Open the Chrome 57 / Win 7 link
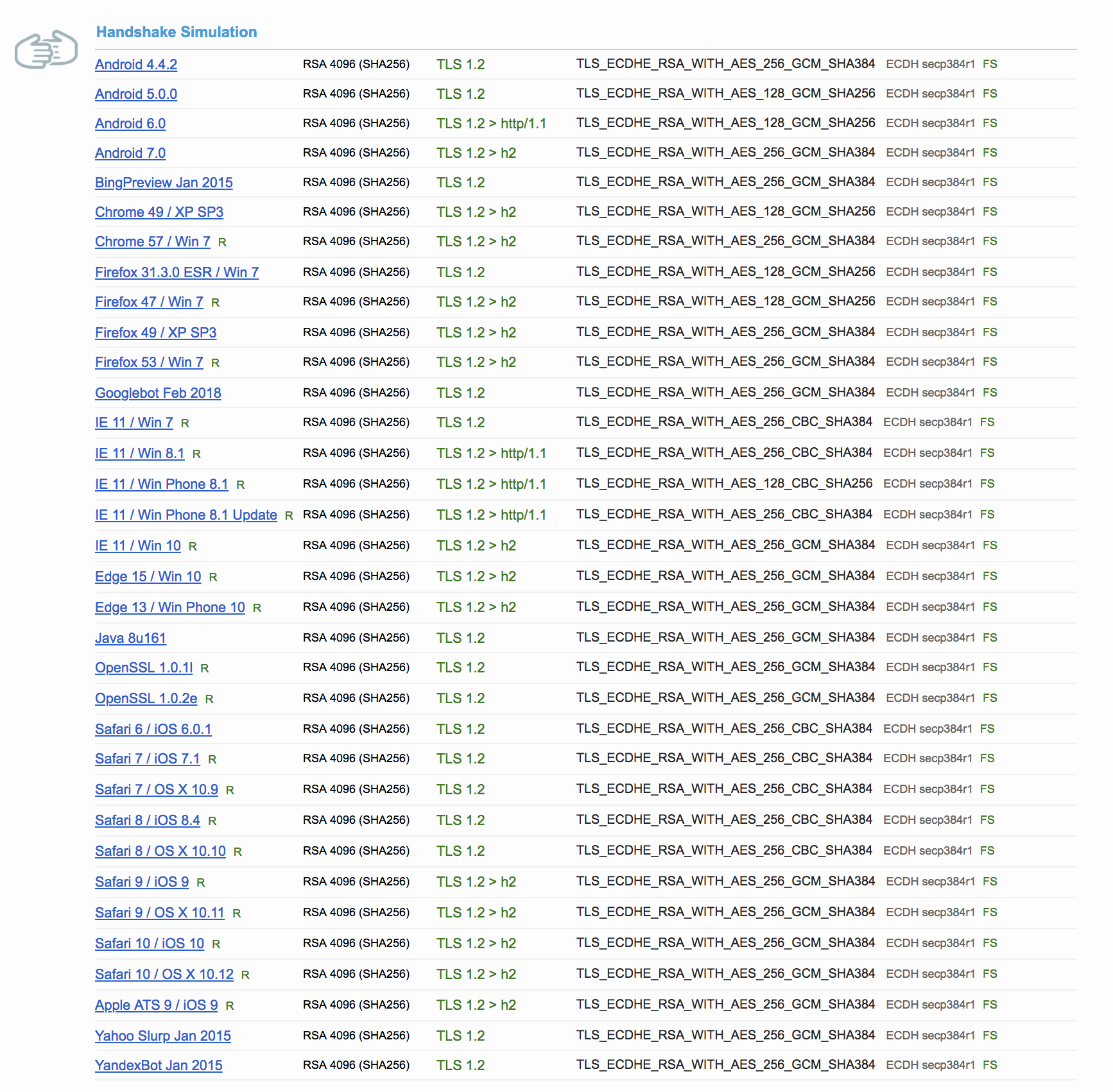The image size is (1113, 1092). 153,241
